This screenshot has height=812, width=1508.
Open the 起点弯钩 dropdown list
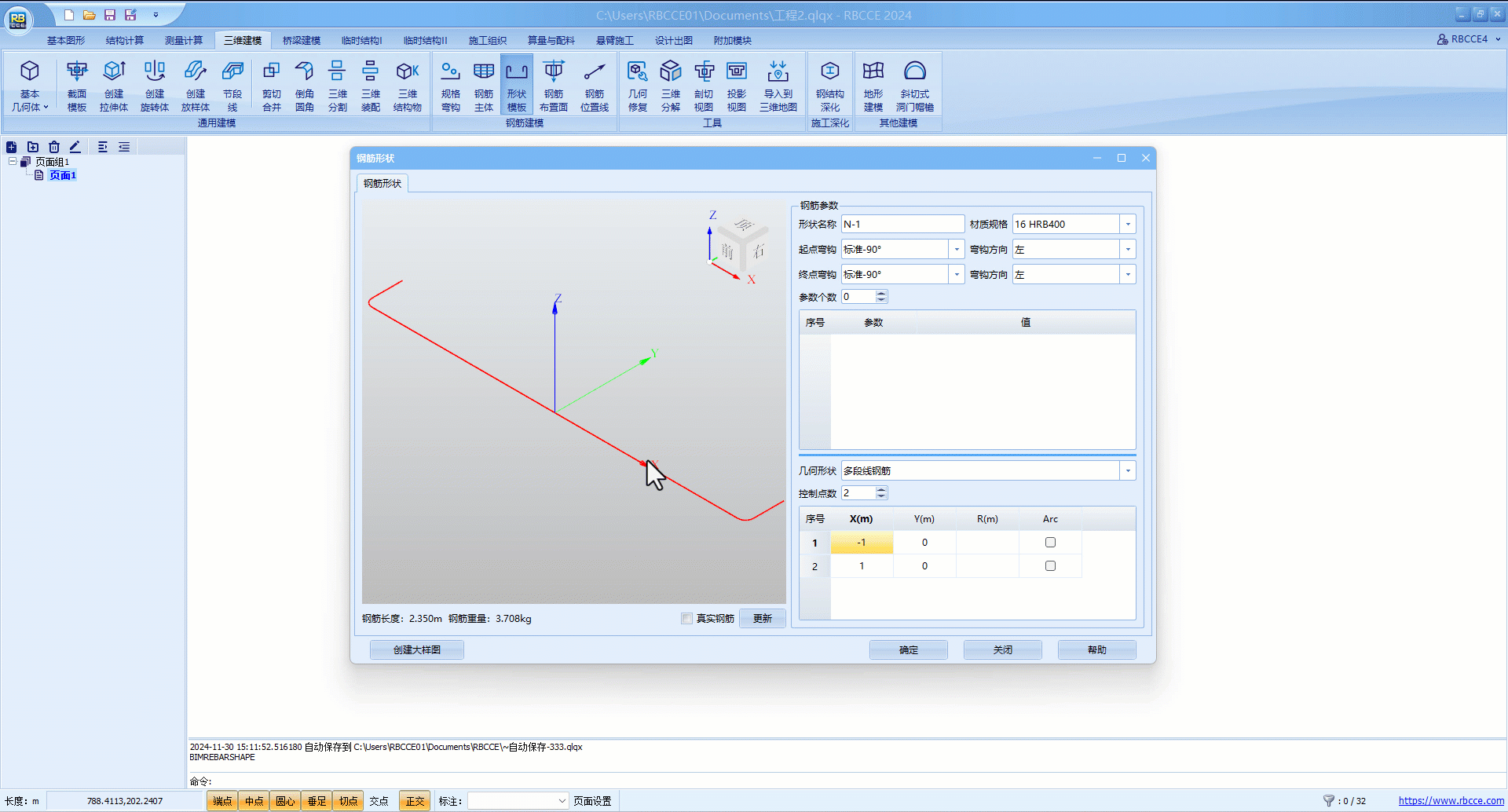pos(957,250)
